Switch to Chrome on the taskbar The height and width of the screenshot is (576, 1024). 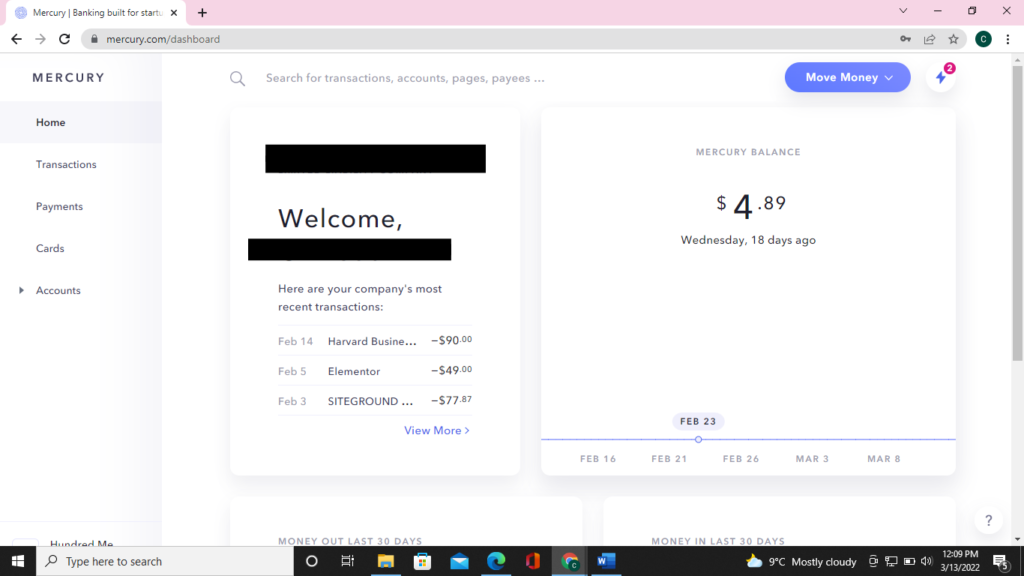pos(569,561)
